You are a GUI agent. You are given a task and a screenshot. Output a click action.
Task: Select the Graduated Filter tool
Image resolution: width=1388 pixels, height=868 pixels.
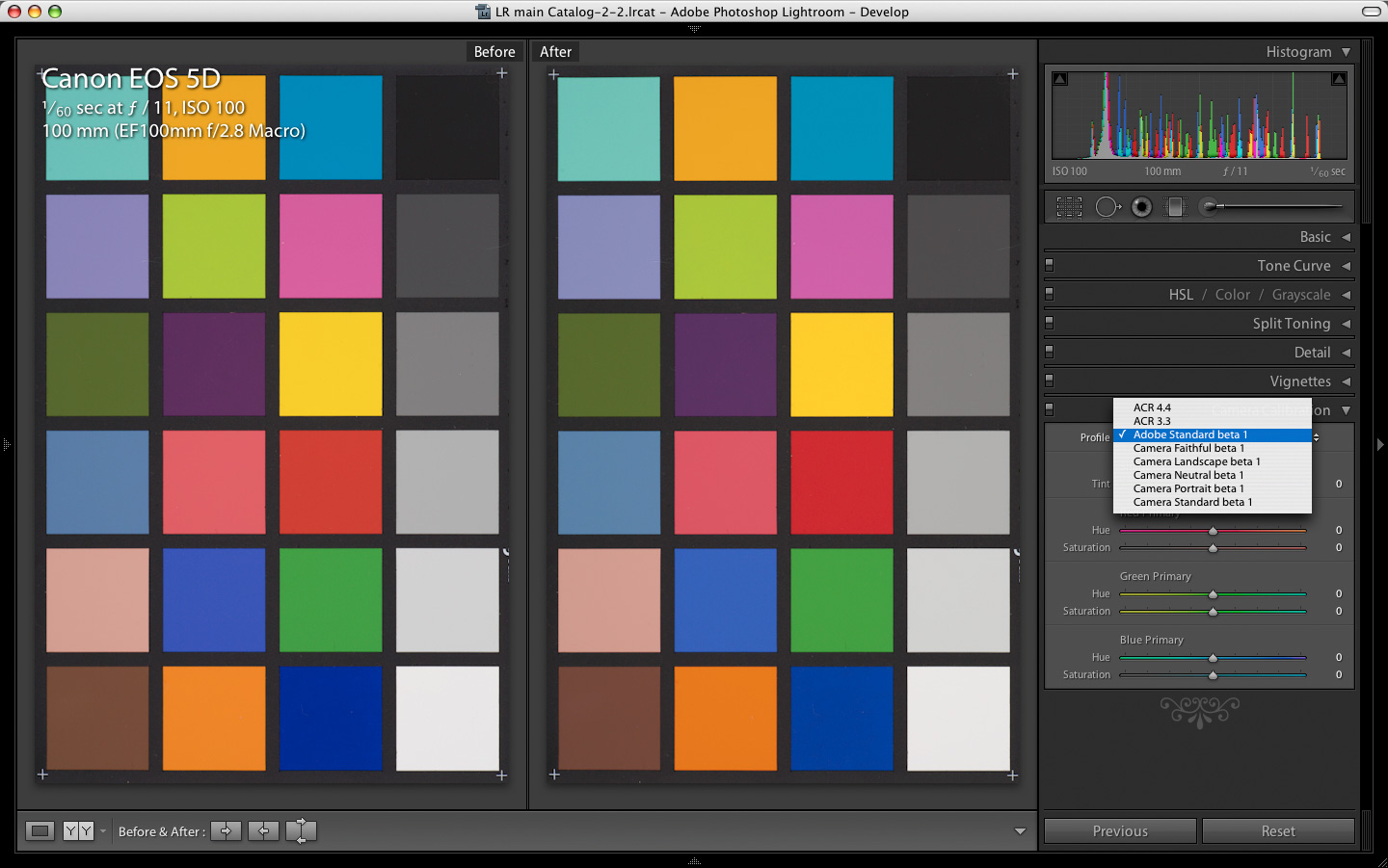coord(1175,206)
